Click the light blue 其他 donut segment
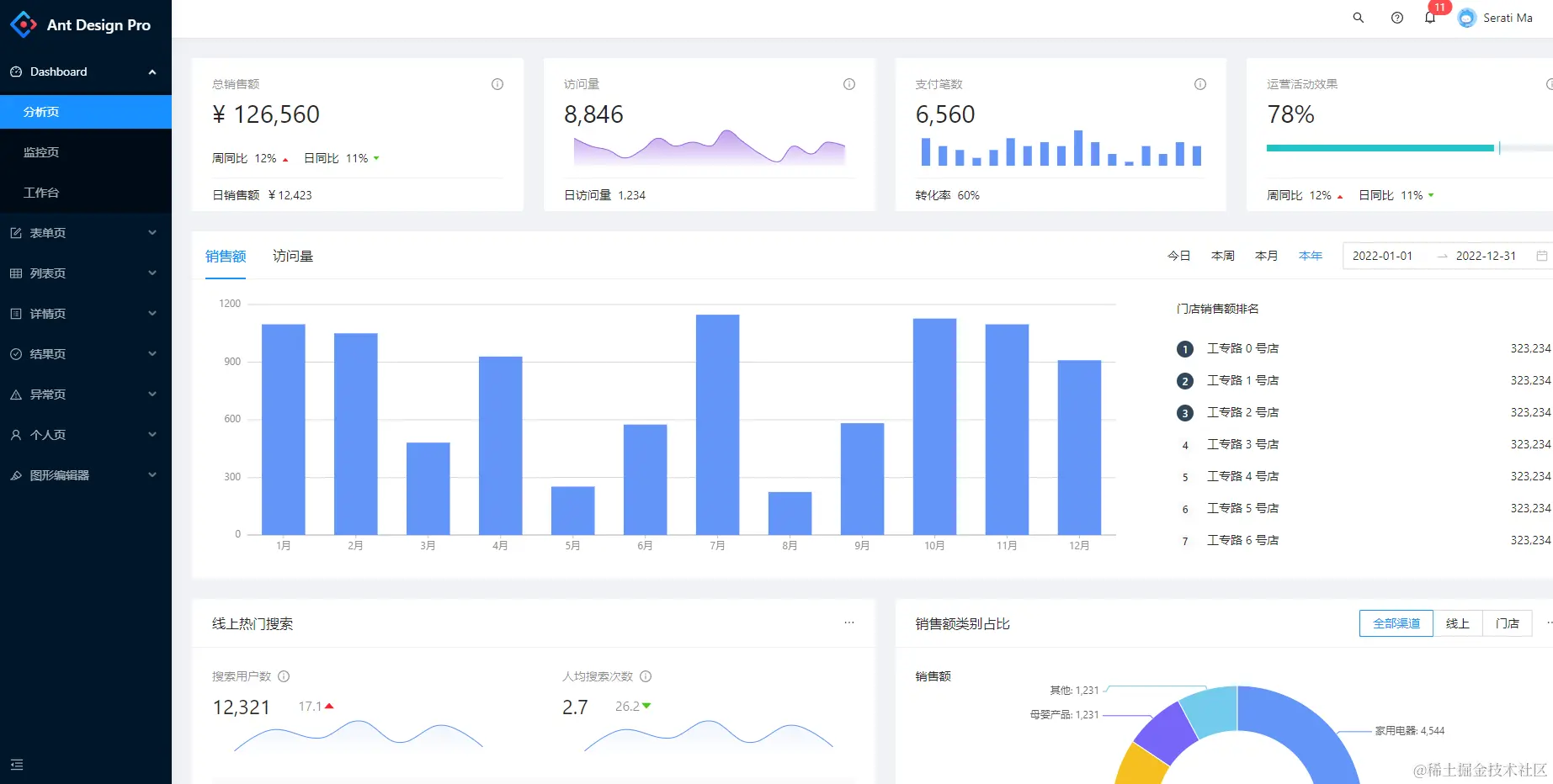Screen dimensions: 1553x784 [x=1210, y=711]
